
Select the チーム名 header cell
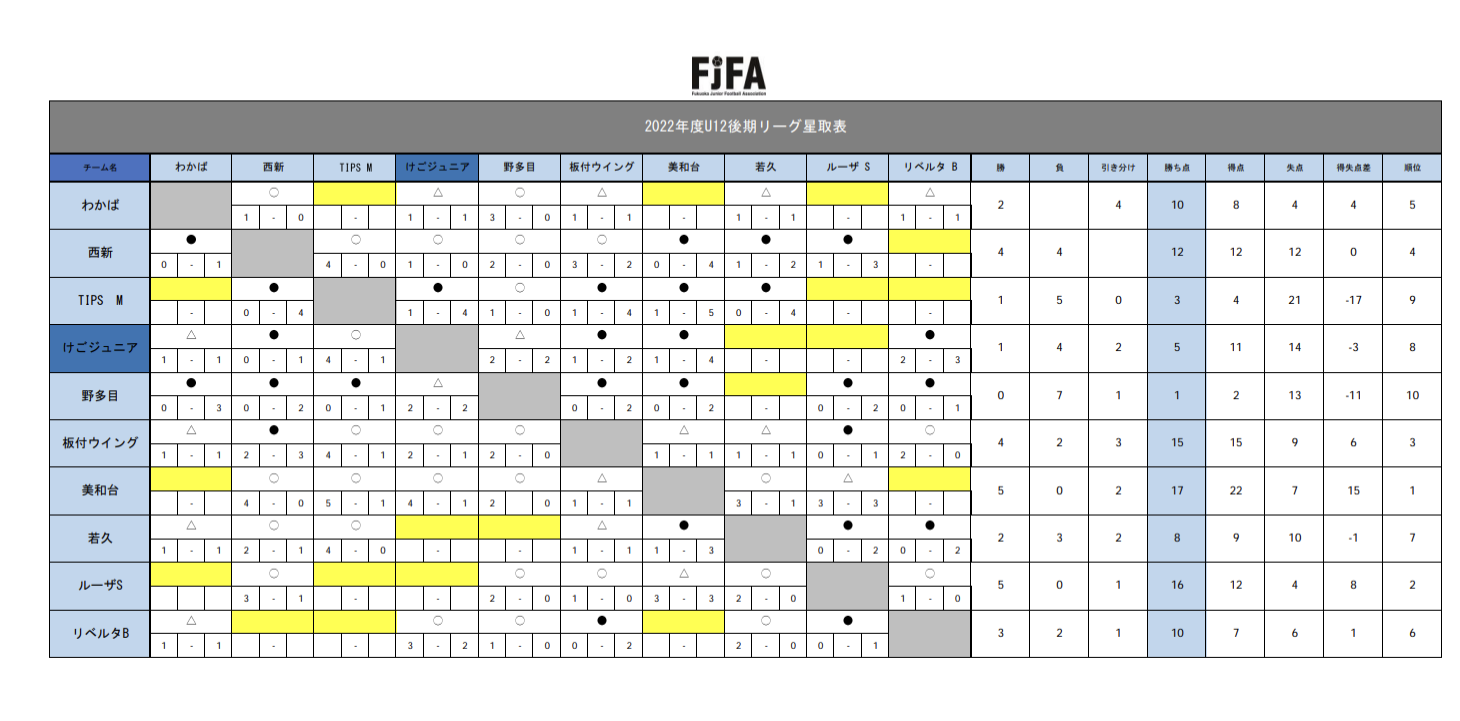[x=99, y=168]
